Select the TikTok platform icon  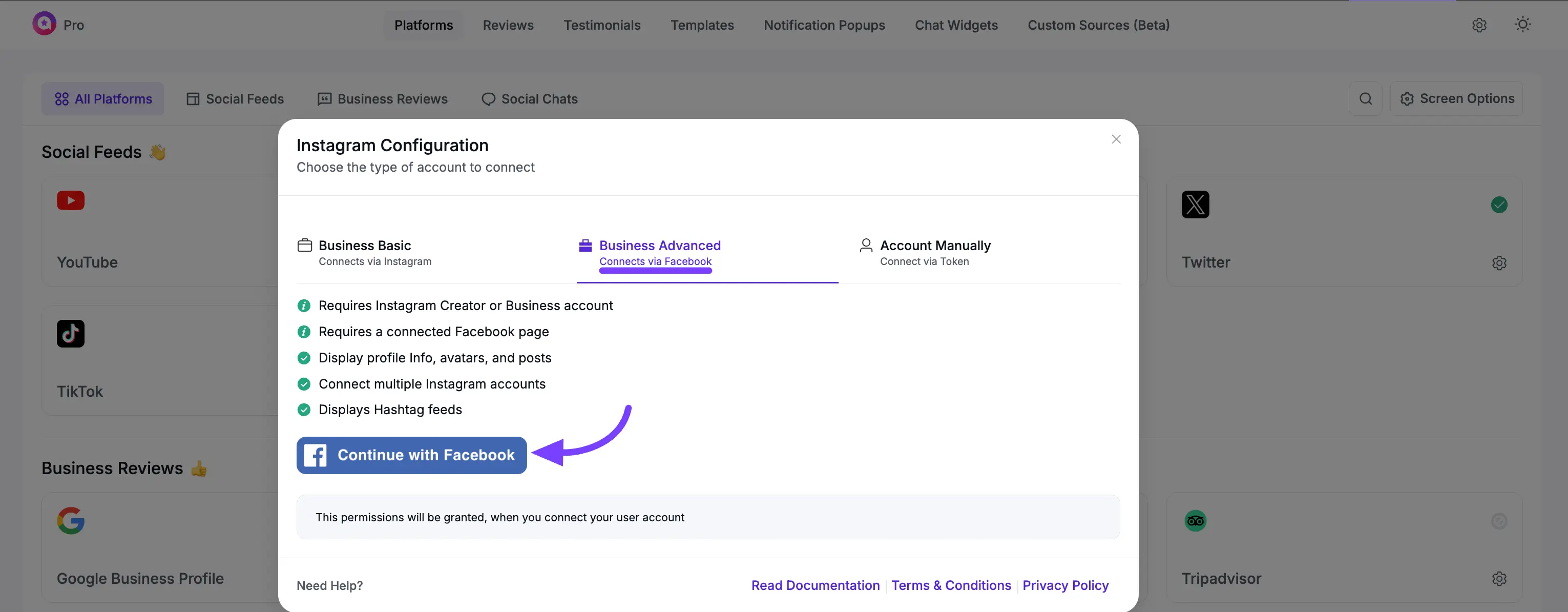coord(71,333)
